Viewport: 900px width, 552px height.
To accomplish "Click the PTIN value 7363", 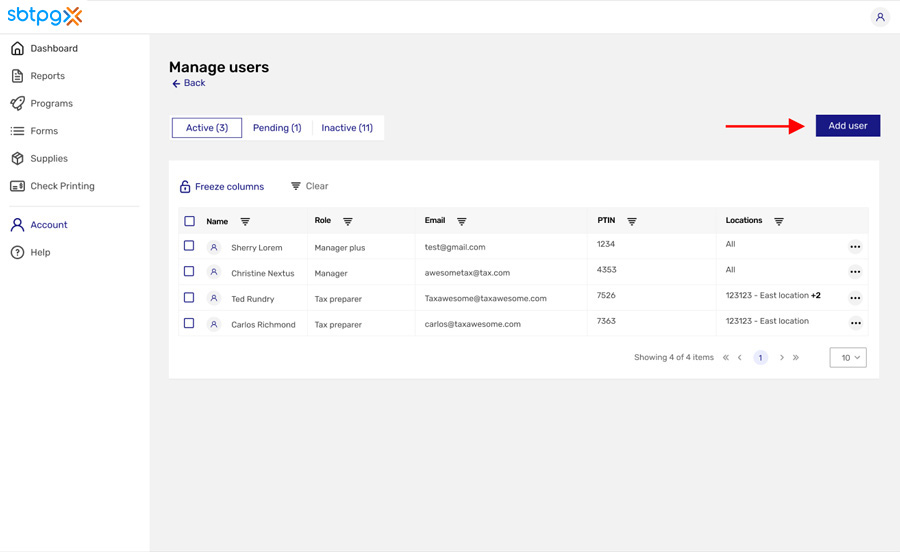I will [606, 321].
